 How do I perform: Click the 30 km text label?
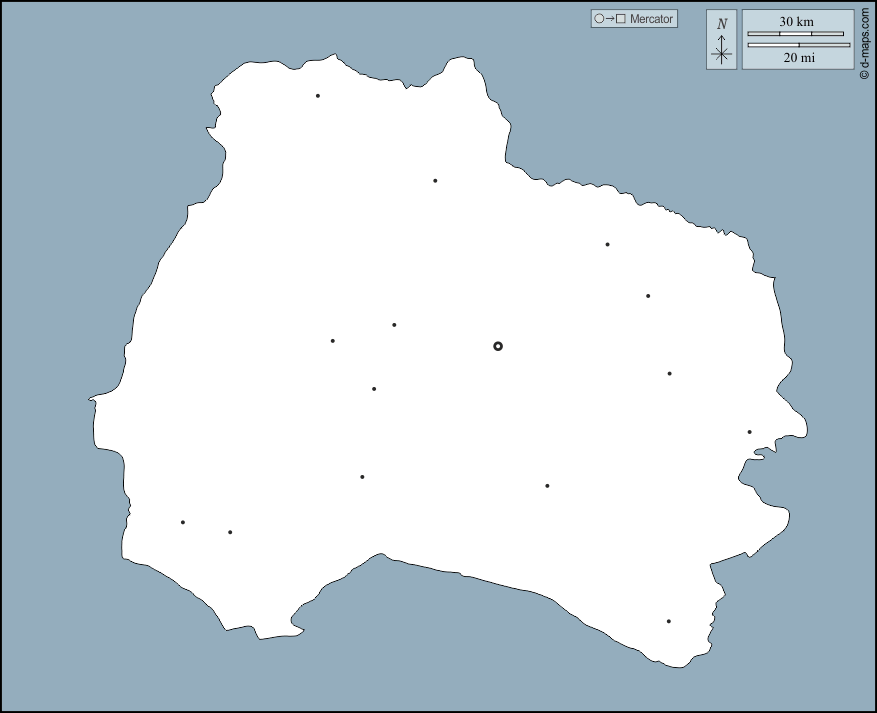797,22
